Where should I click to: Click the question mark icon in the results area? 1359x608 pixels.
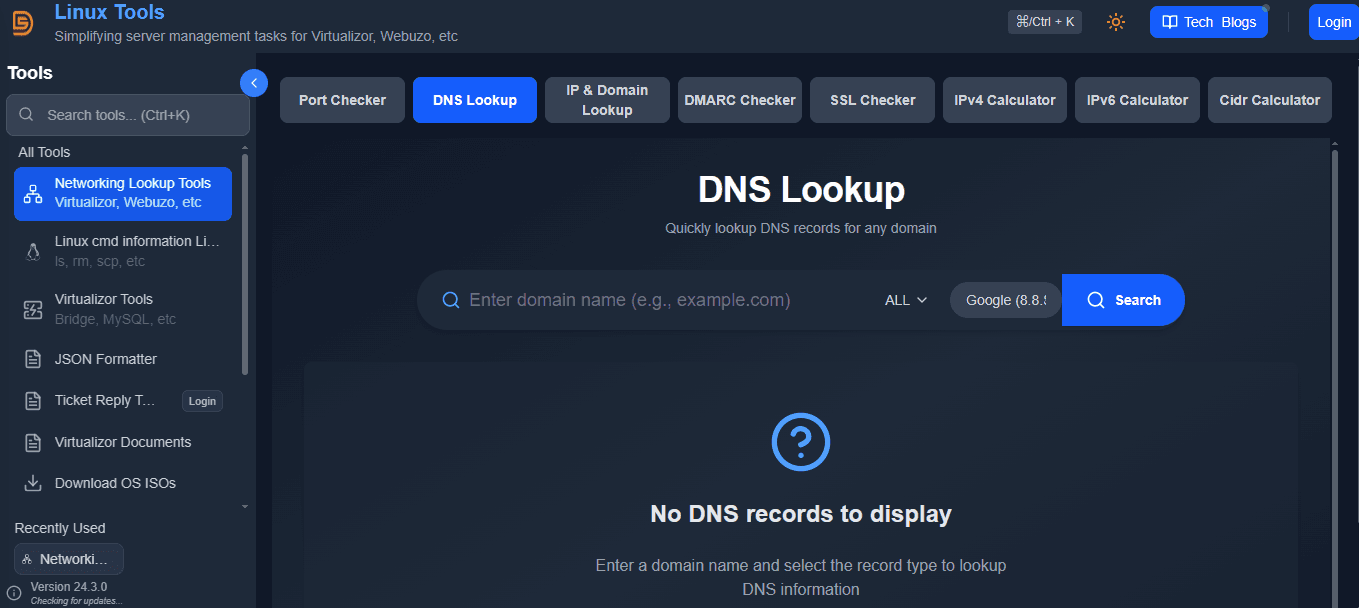[801, 441]
